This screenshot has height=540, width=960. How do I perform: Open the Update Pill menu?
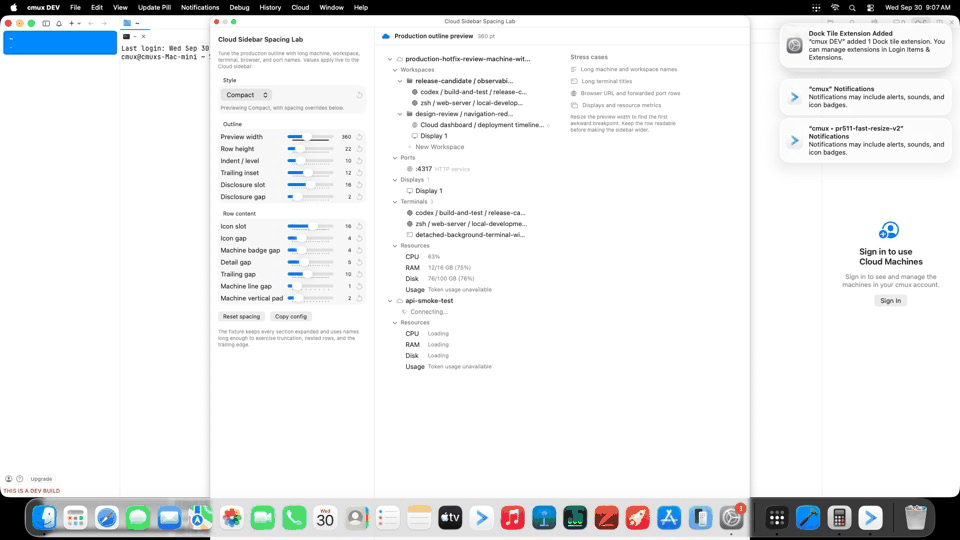pyautogui.click(x=154, y=8)
